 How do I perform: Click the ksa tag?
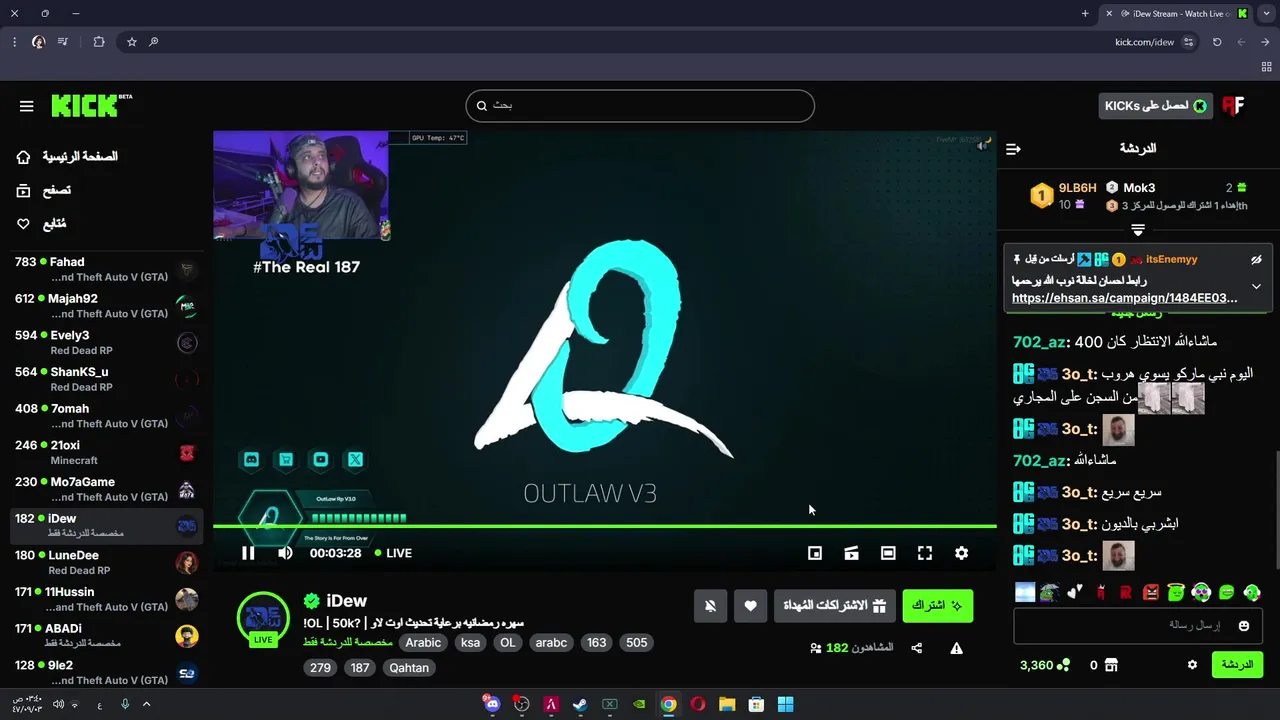(470, 643)
